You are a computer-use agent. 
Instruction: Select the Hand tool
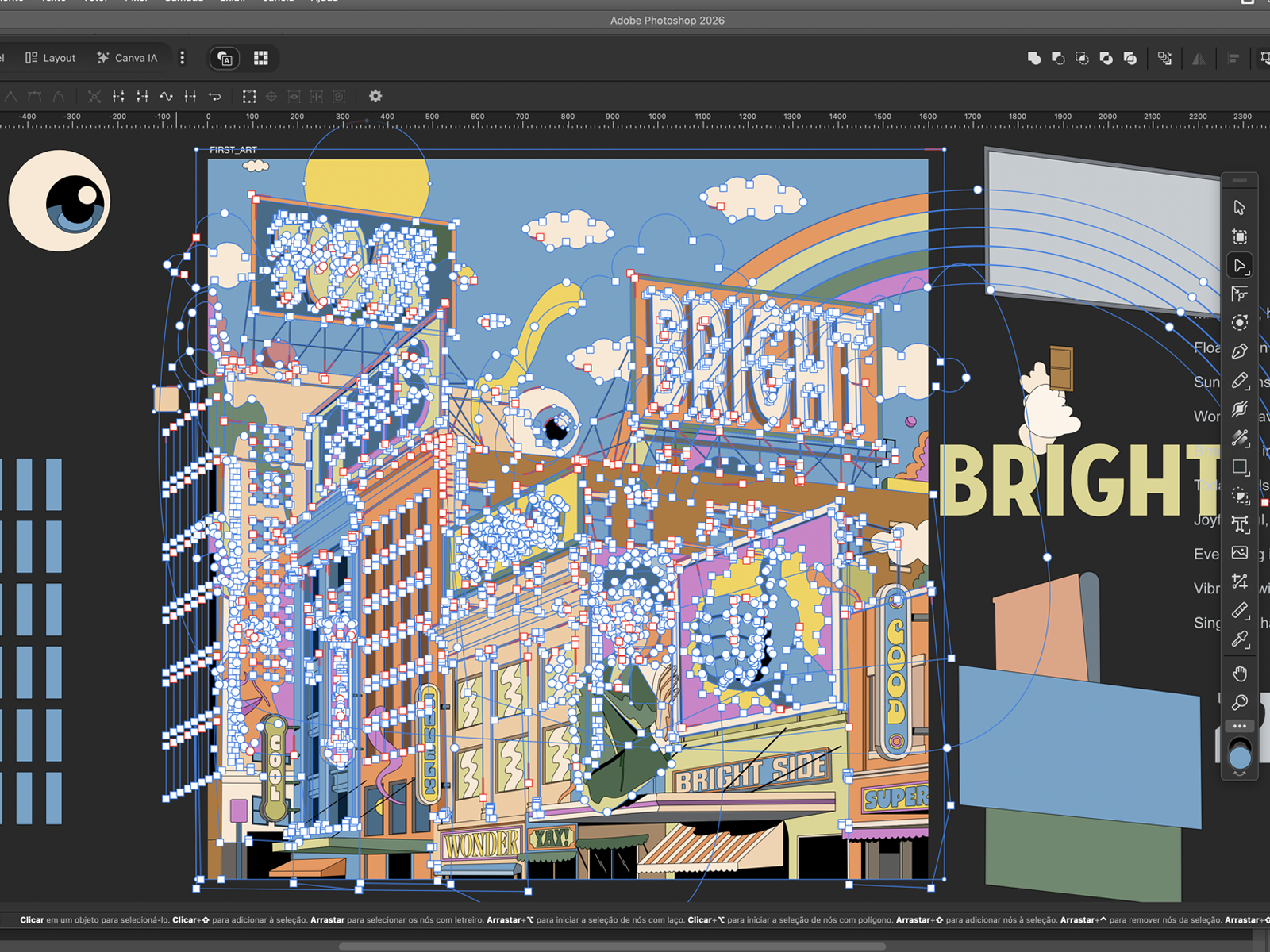1240,674
